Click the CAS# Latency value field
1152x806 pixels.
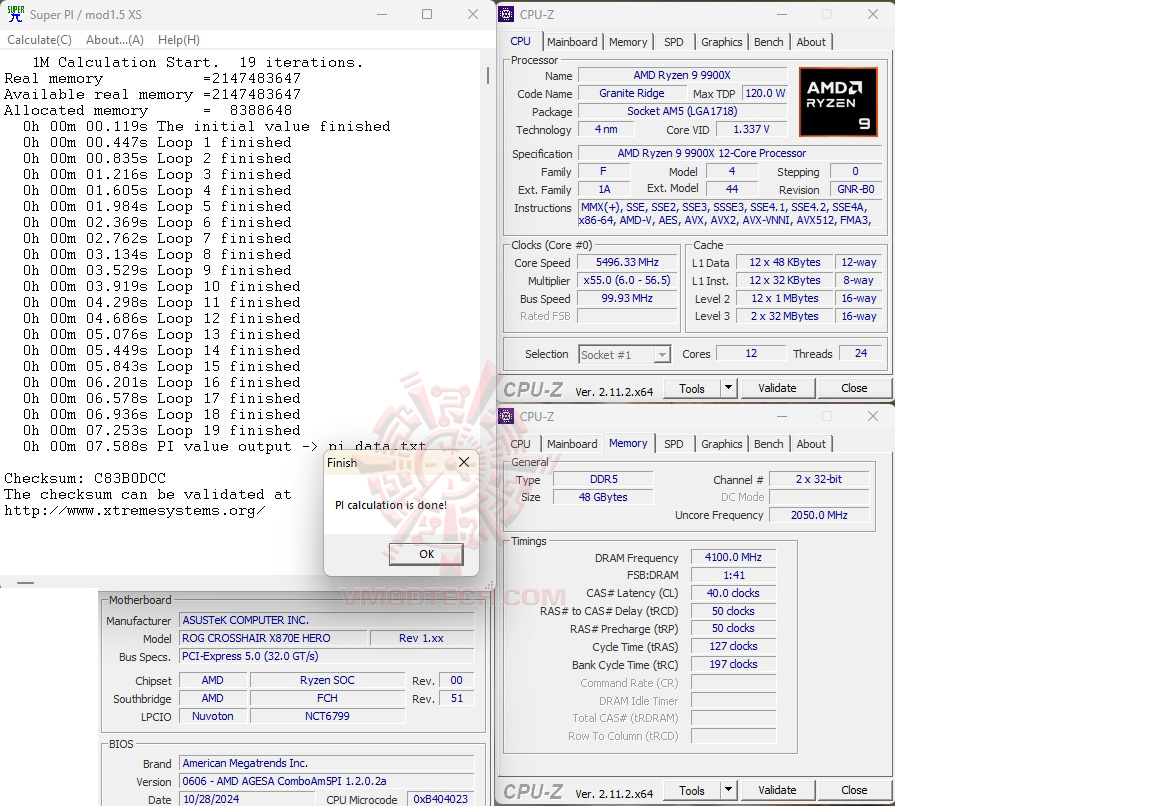pyautogui.click(x=733, y=593)
